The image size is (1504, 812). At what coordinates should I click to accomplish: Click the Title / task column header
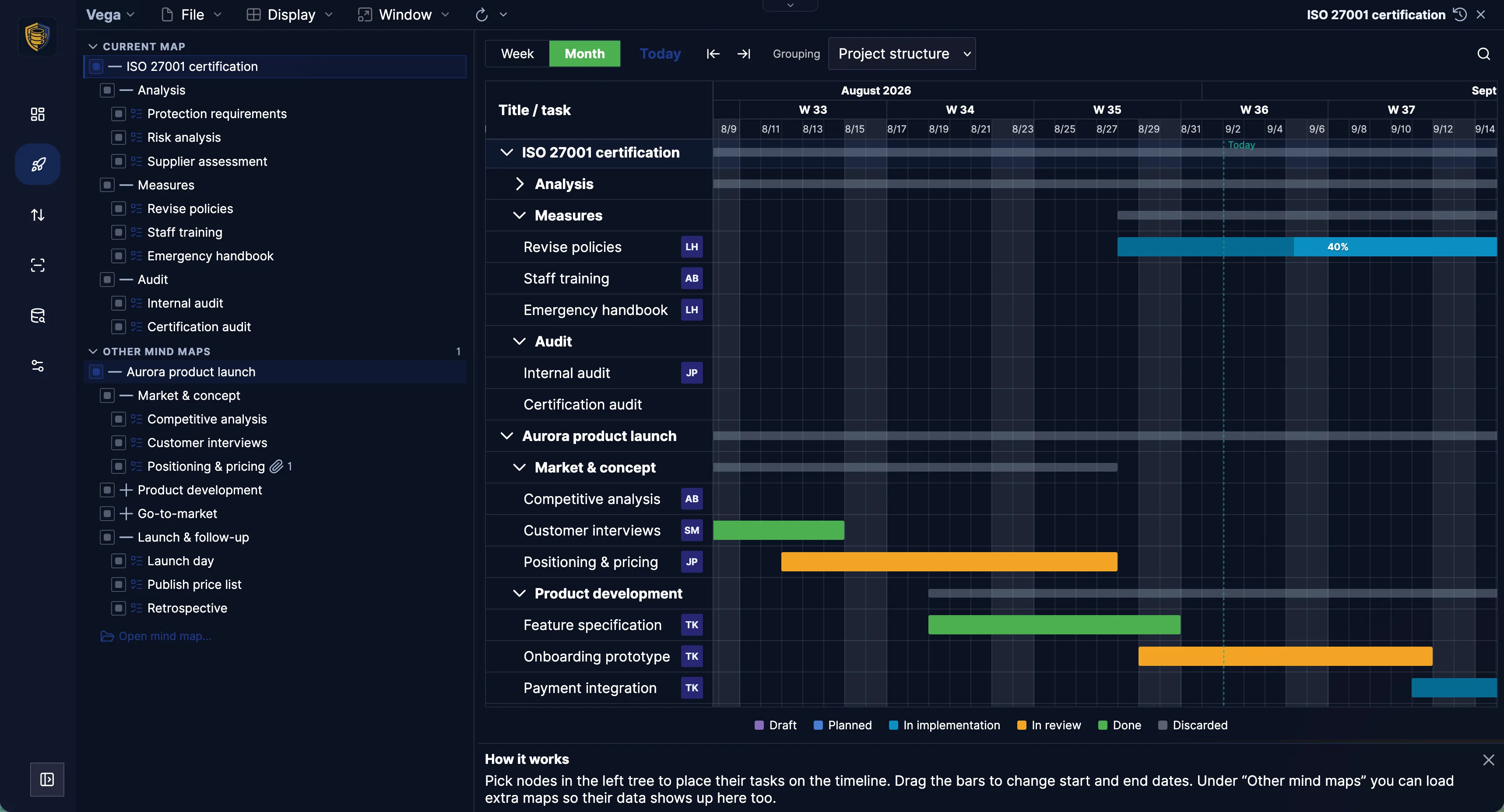[x=599, y=110]
